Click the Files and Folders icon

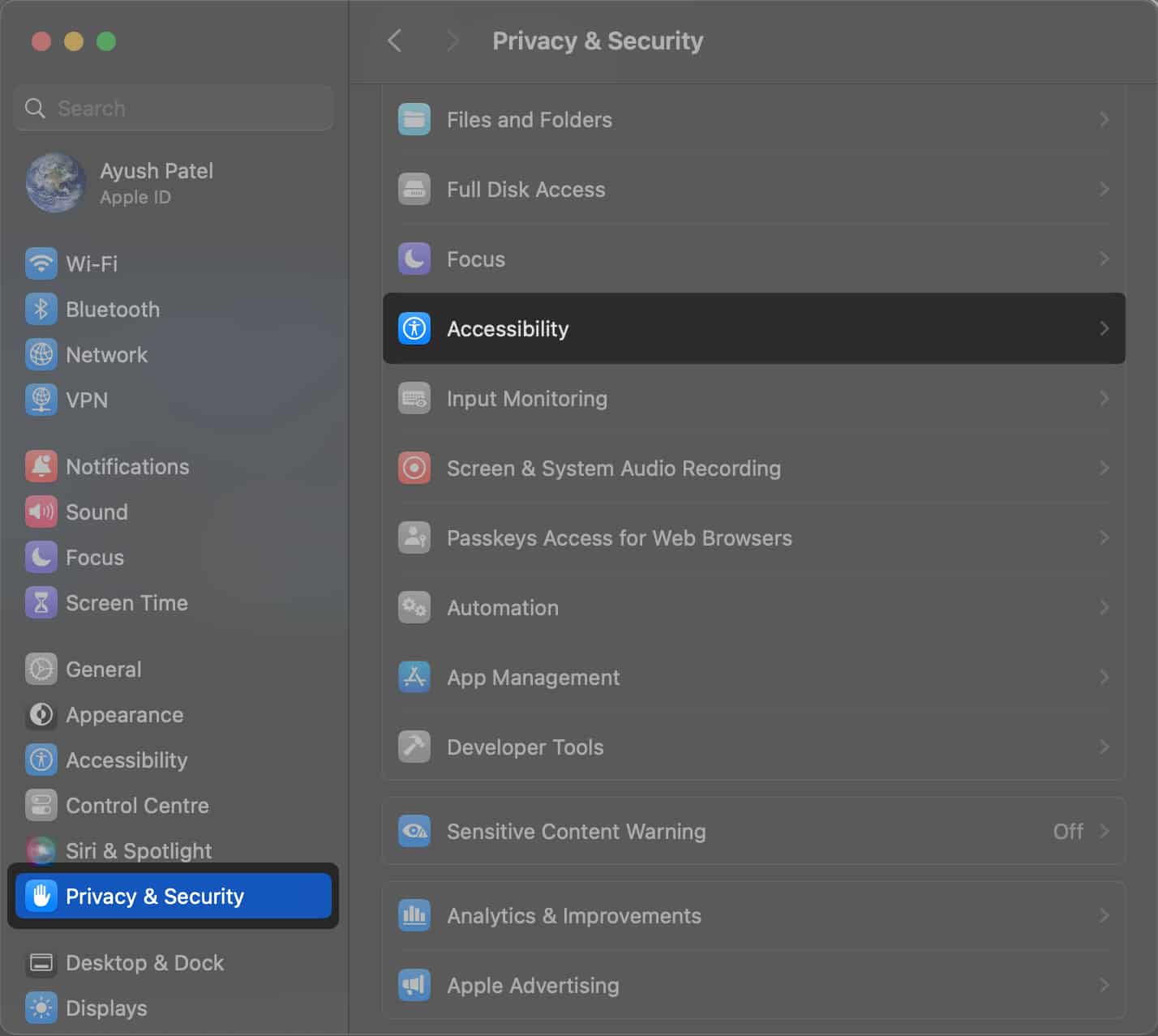(414, 119)
